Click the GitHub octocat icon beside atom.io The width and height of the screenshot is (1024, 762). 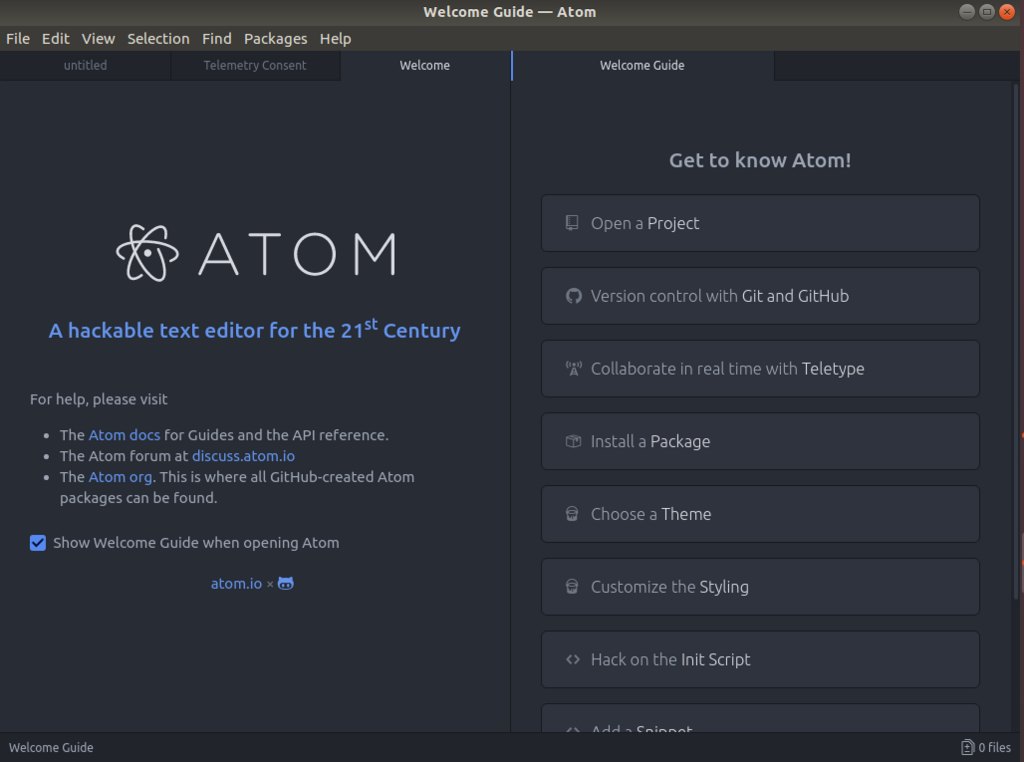(x=286, y=584)
